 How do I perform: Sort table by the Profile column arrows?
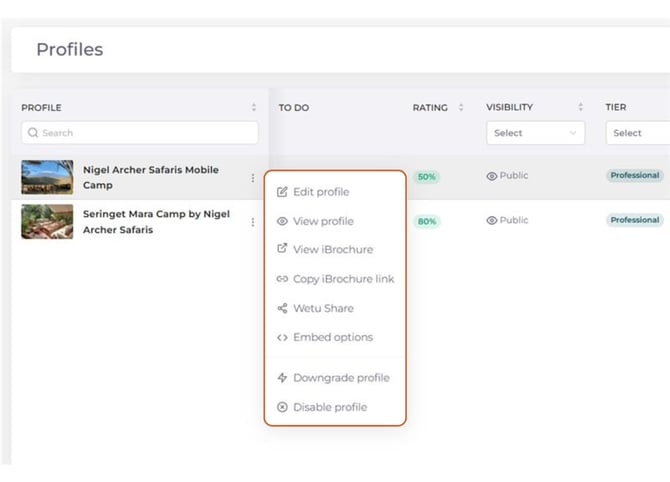click(x=254, y=107)
